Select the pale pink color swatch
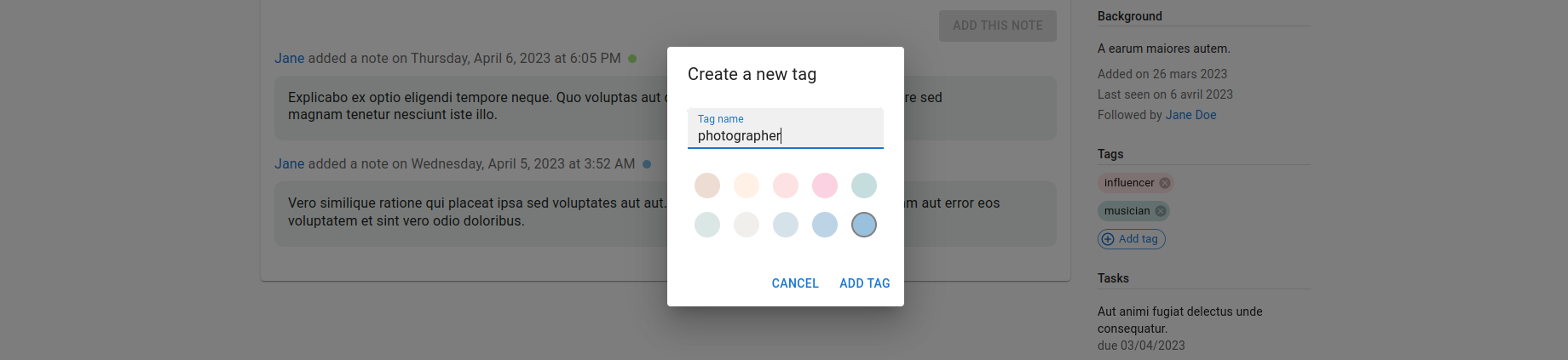This screenshot has width=1568, height=360. pos(786,186)
